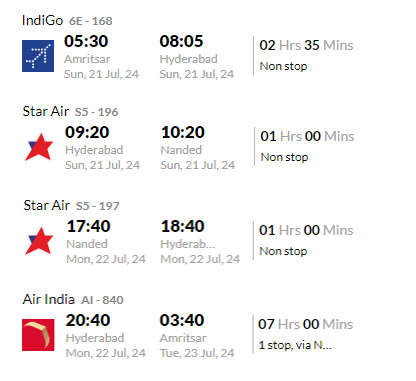416x381 pixels.
Task: Click the 07 Hrs 00 Mins duration
Action: [306, 324]
